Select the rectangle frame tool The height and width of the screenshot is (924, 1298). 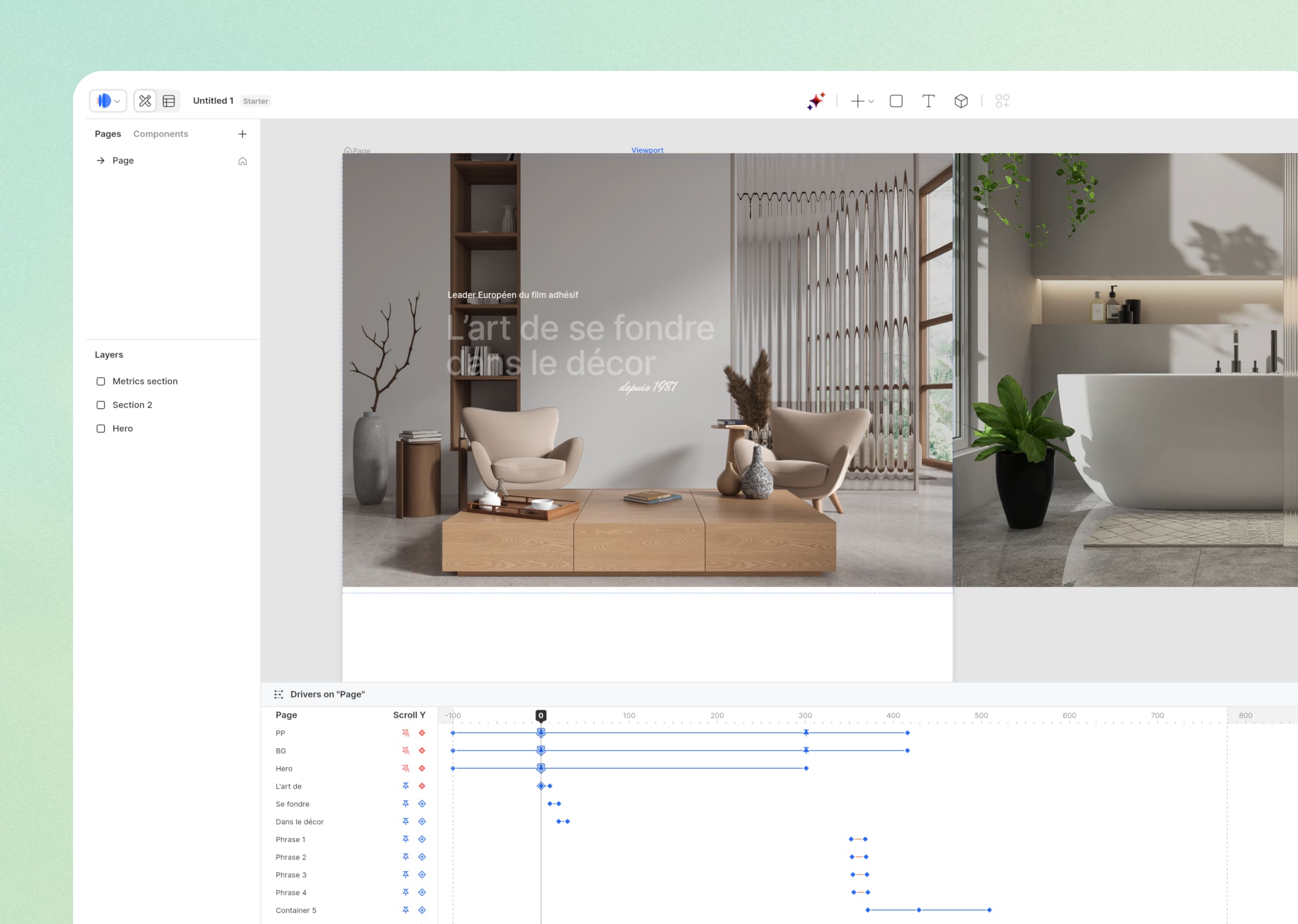(896, 100)
